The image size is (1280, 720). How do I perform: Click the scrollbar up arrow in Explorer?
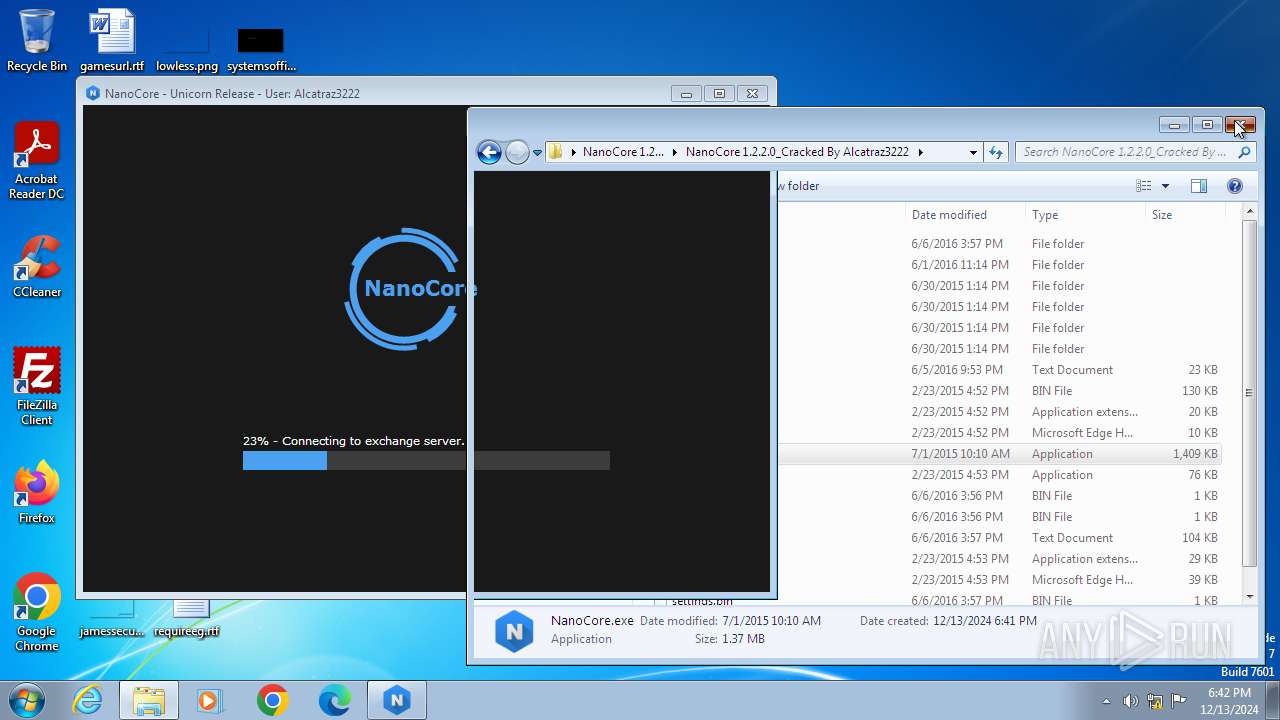coord(1249,212)
